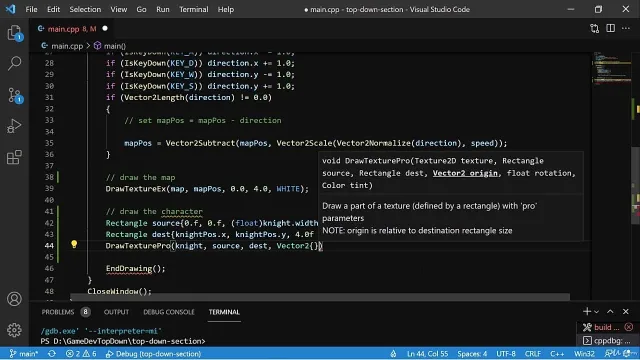Click line number 44 in the gutter
Image resolution: width=640 pixels, height=360 pixels.
(x=49, y=245)
